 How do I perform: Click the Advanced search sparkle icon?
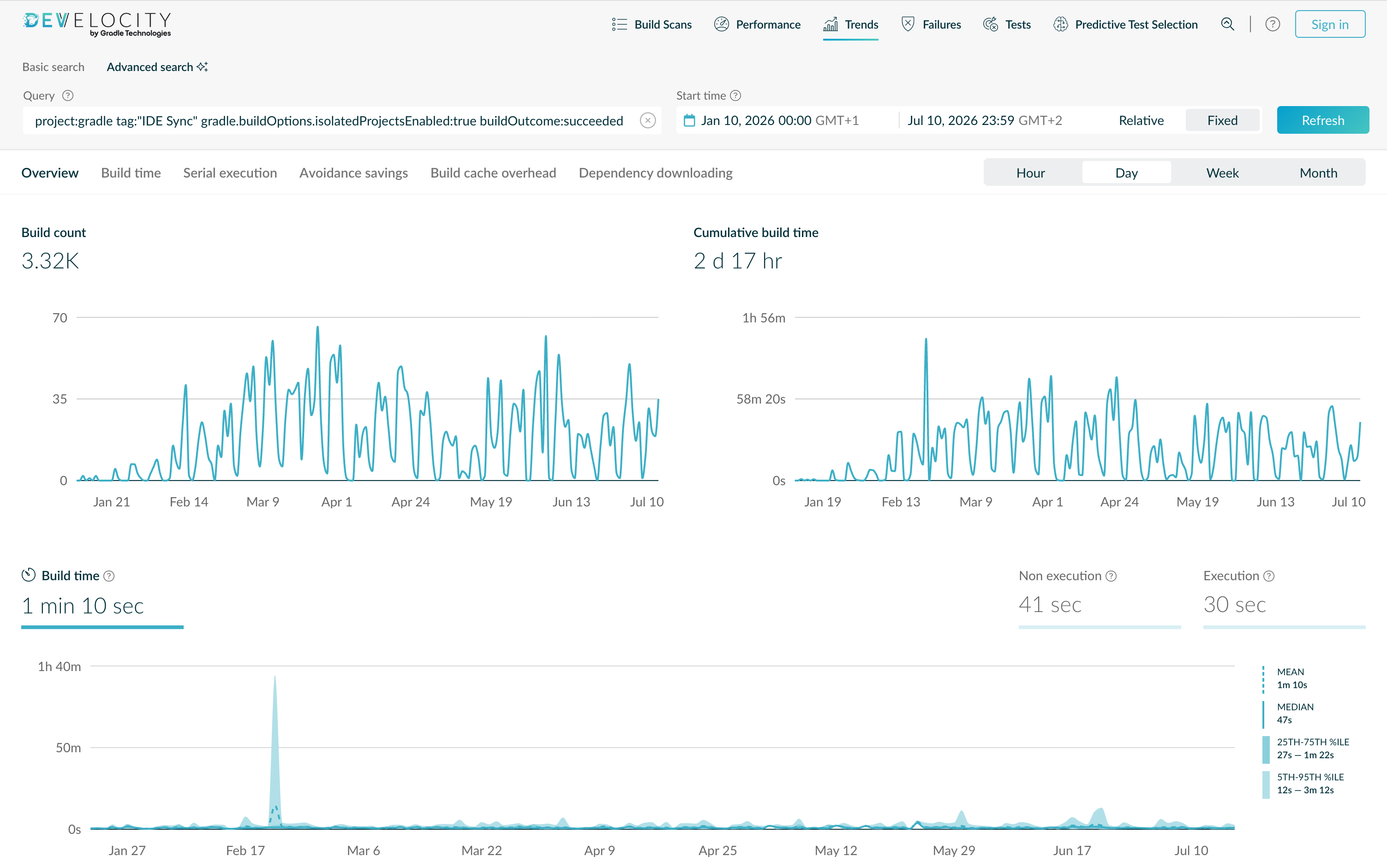202,66
